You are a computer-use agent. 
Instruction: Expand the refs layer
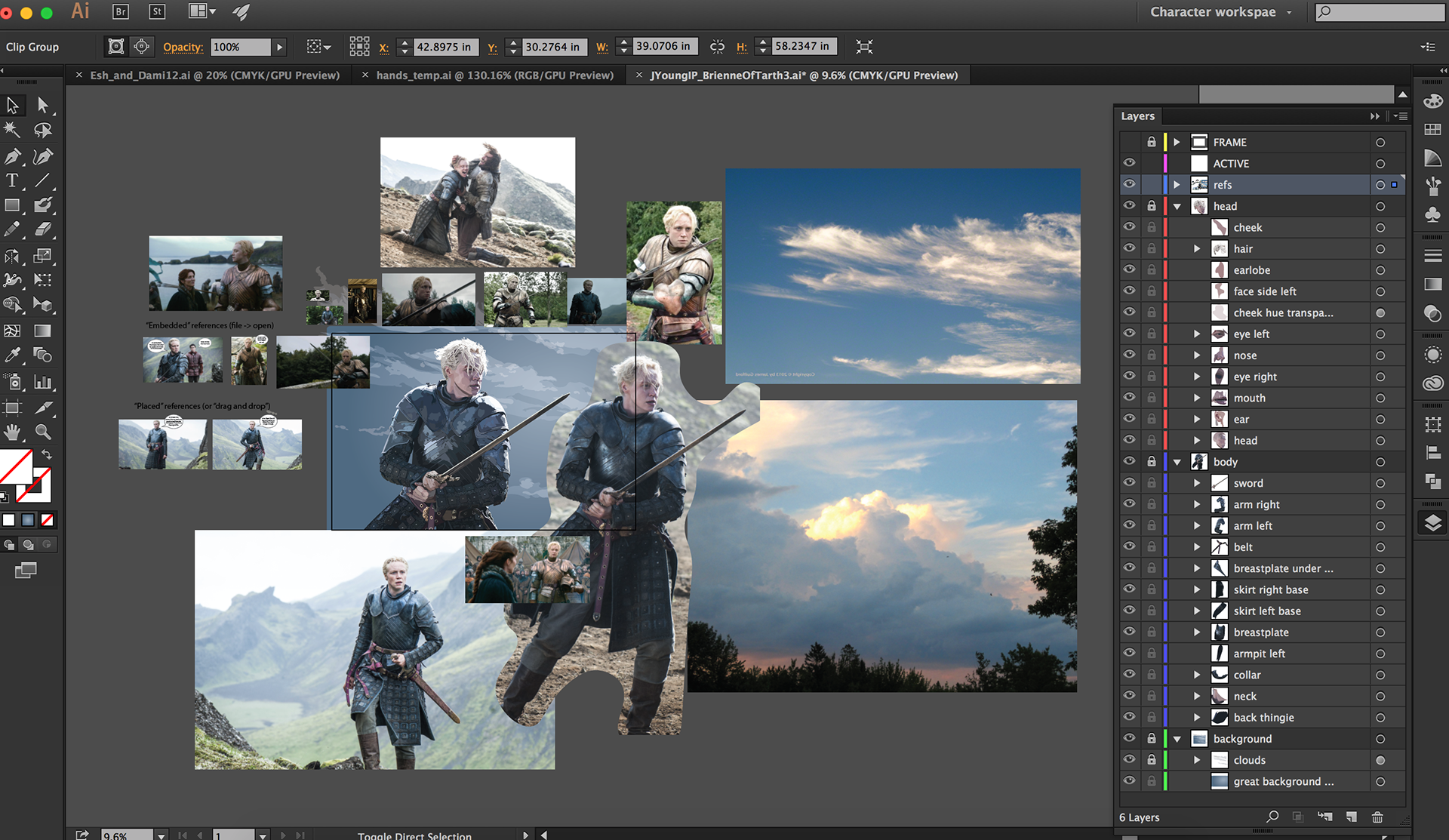click(1177, 185)
